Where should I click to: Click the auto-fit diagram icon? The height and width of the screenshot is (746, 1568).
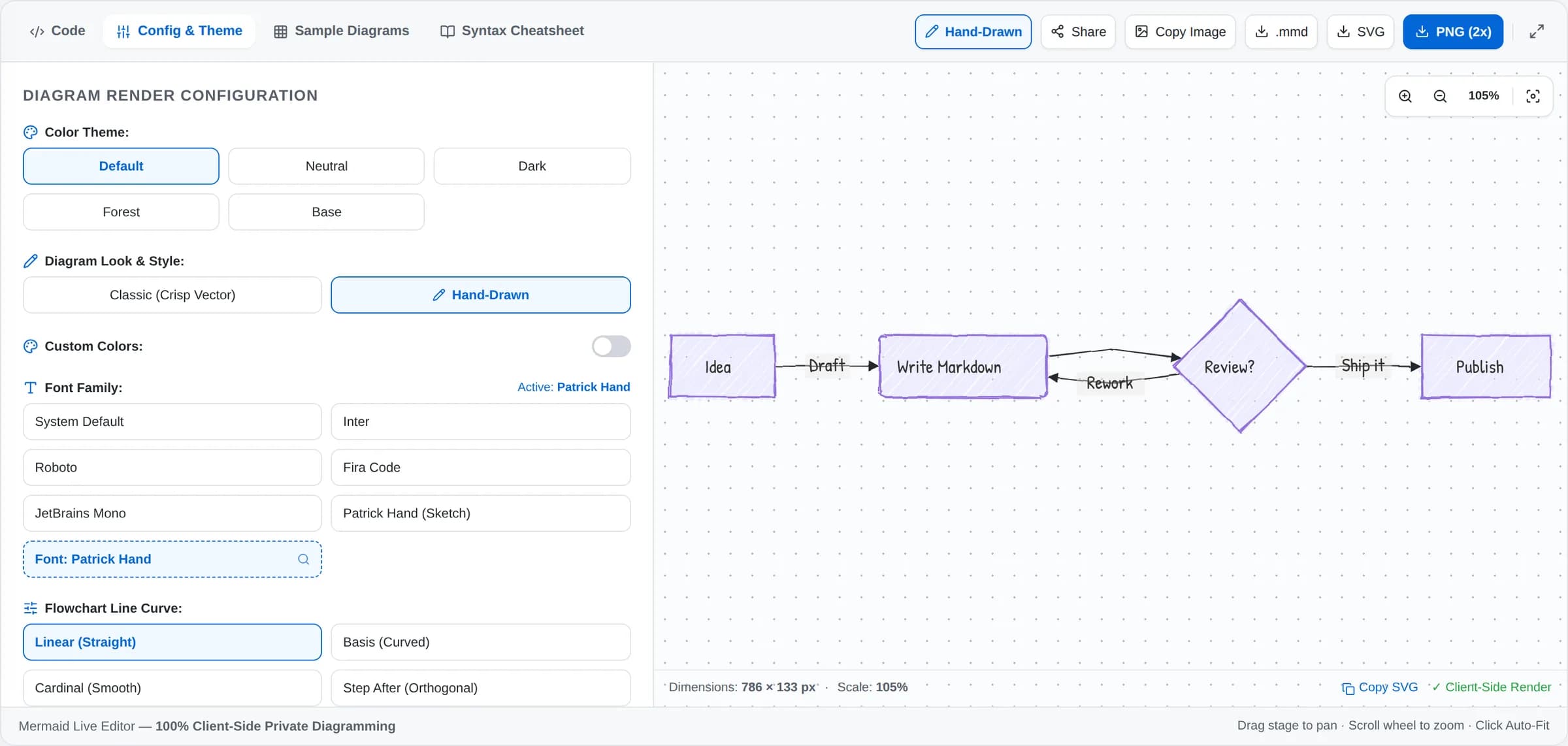coord(1533,96)
